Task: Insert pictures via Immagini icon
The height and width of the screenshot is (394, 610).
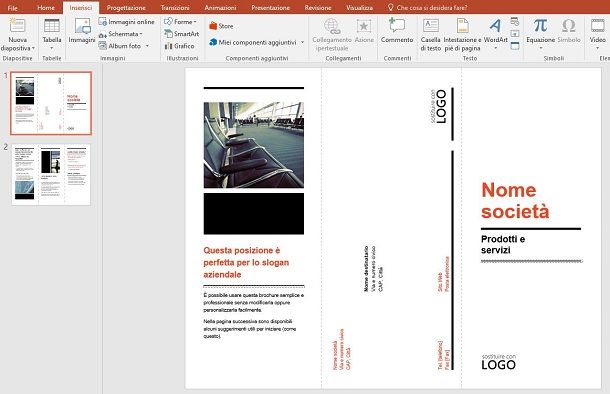Action: tap(82, 26)
